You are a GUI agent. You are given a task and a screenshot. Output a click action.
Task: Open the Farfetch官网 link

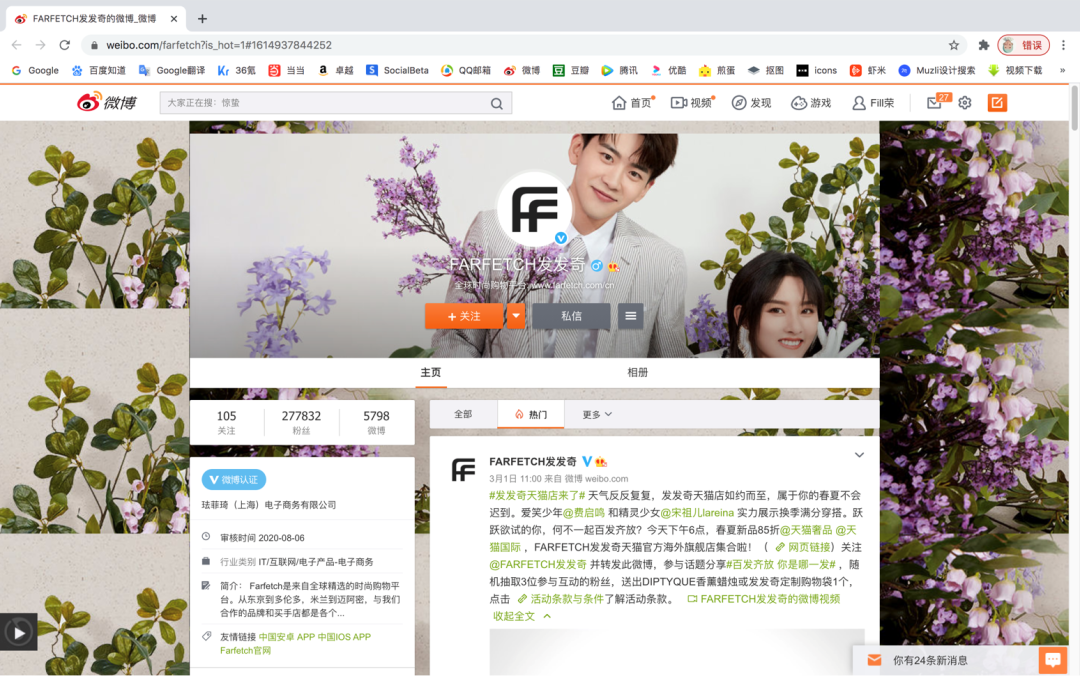245,650
